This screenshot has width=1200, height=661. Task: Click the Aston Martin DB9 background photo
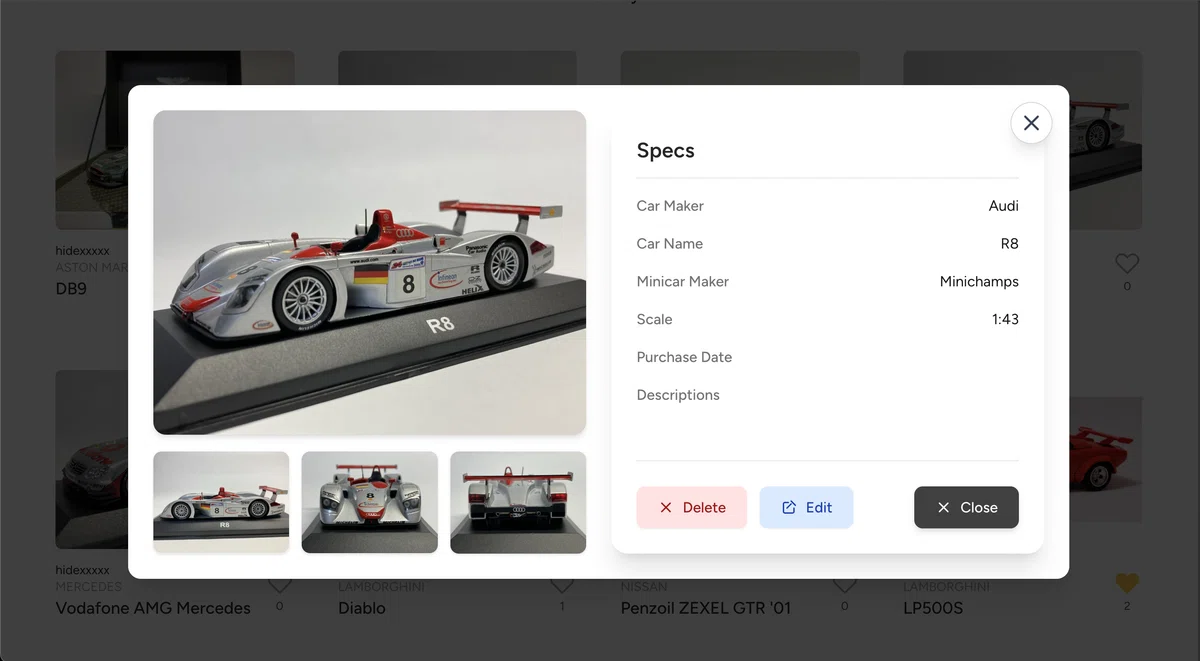[91, 140]
